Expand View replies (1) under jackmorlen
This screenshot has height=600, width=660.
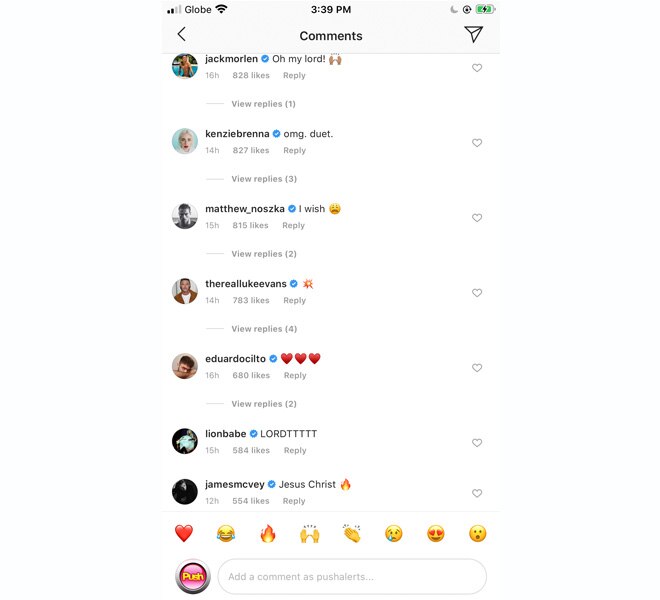click(x=263, y=104)
